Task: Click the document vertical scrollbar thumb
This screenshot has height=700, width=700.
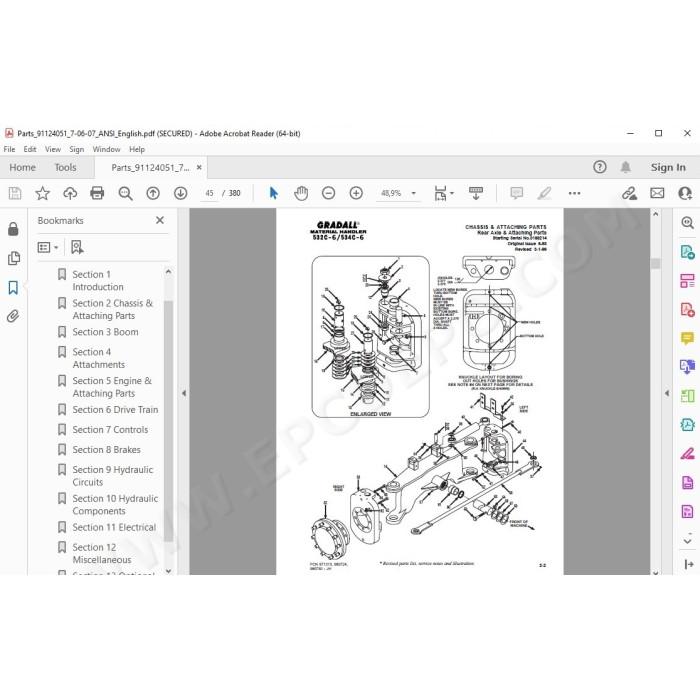Action: point(655,263)
